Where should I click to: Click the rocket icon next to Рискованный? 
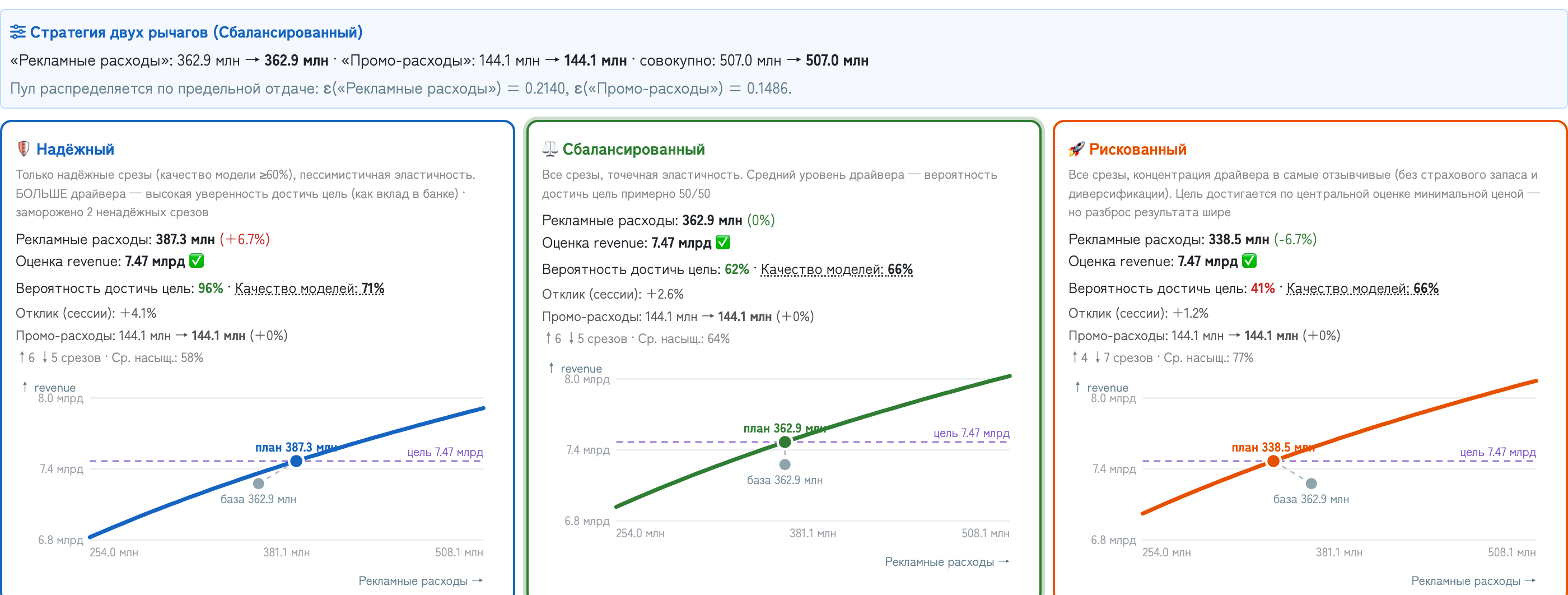pos(1076,148)
